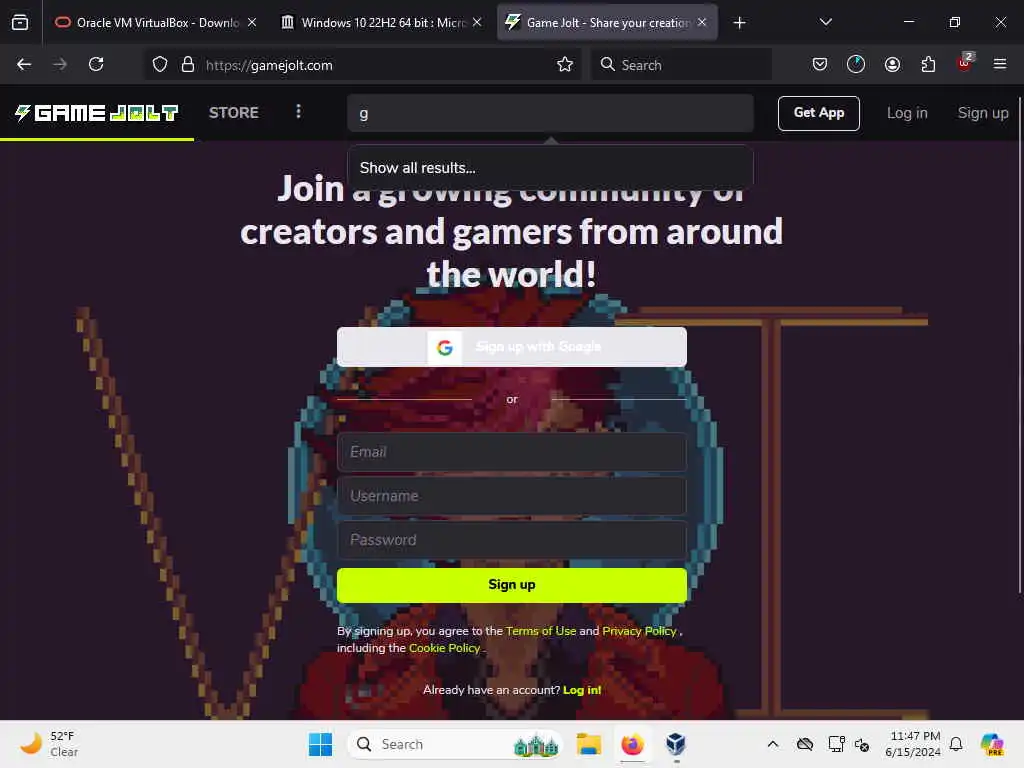Click the Game Jolt logo

[x=97, y=113]
